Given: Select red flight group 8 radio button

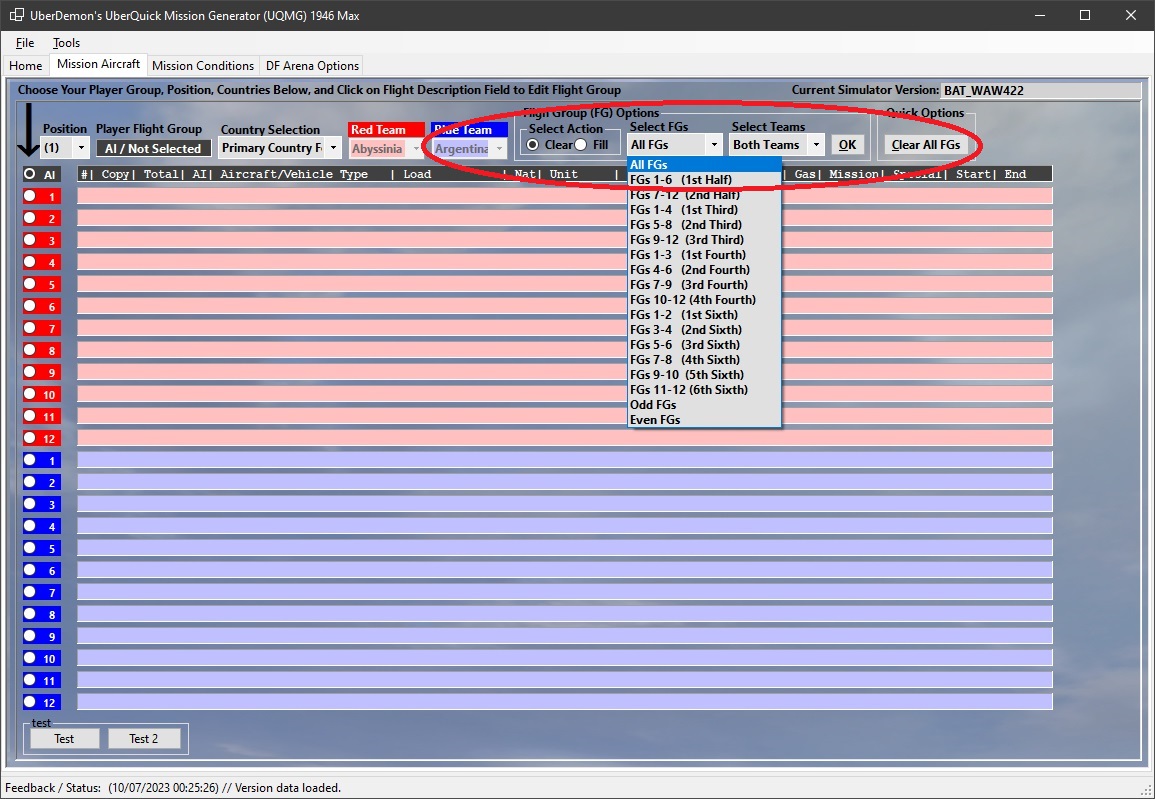Looking at the screenshot, I should (x=29, y=350).
